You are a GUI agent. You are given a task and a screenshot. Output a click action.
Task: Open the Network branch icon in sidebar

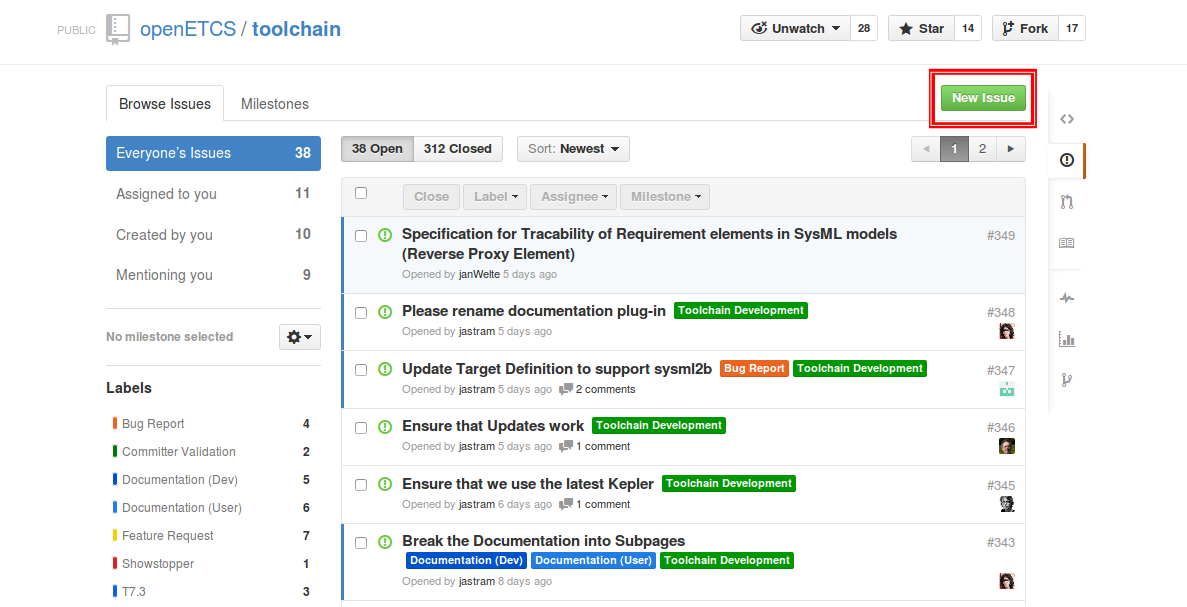1067,380
